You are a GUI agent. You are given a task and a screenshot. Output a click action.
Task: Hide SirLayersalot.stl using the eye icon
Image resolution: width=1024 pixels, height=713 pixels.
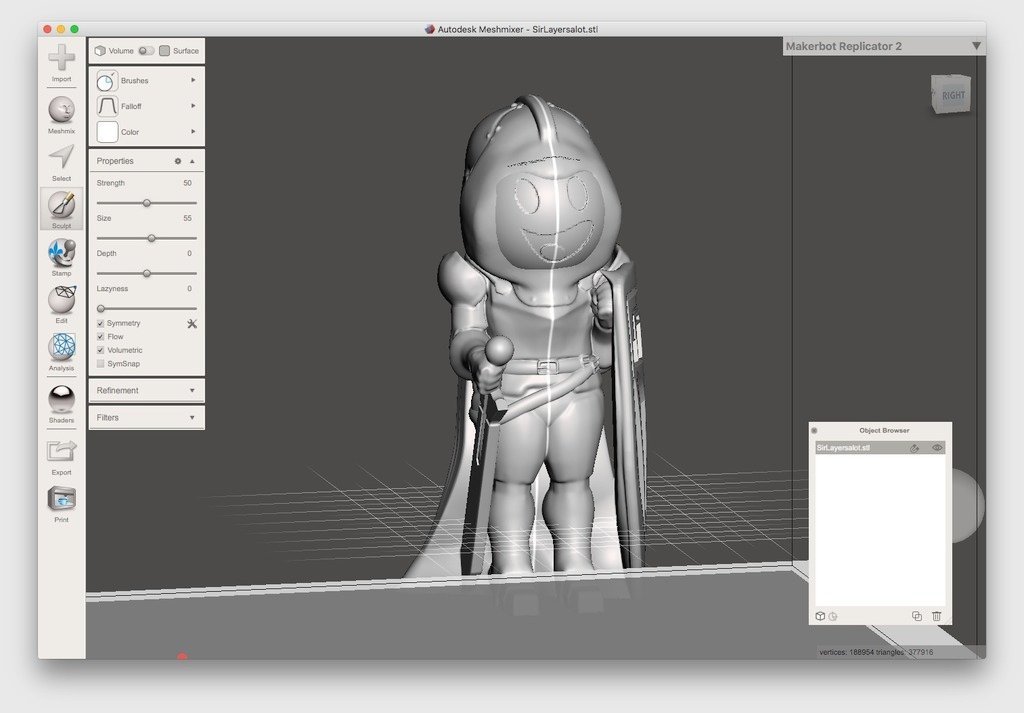(937, 448)
